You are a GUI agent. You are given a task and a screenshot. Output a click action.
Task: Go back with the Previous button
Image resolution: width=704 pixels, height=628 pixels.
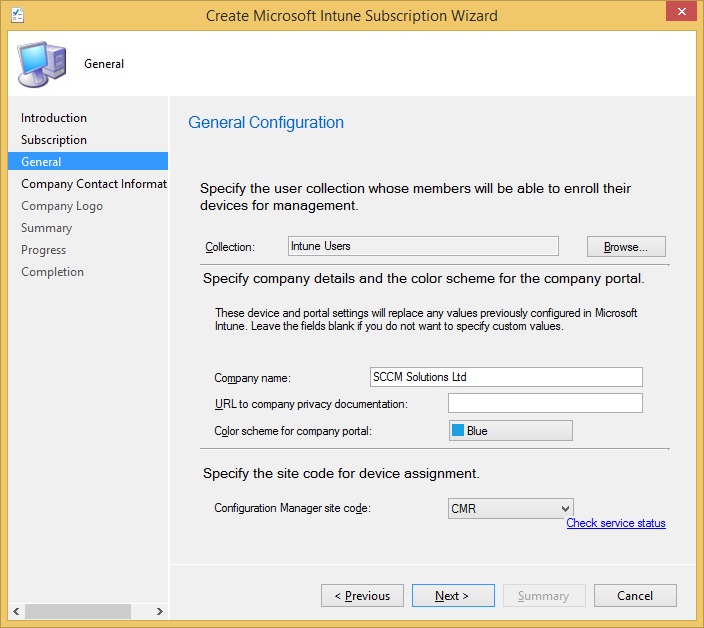[362, 596]
